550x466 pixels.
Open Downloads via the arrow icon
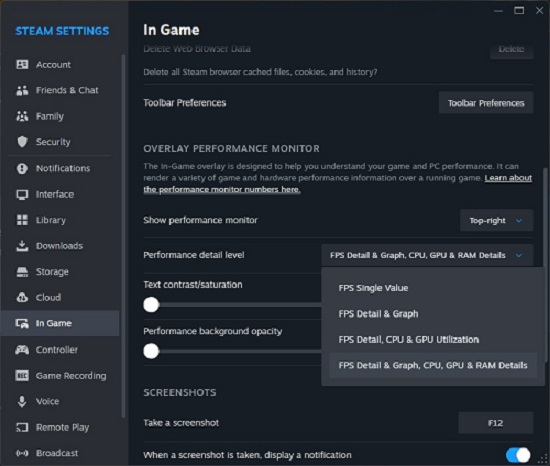click(x=22, y=245)
